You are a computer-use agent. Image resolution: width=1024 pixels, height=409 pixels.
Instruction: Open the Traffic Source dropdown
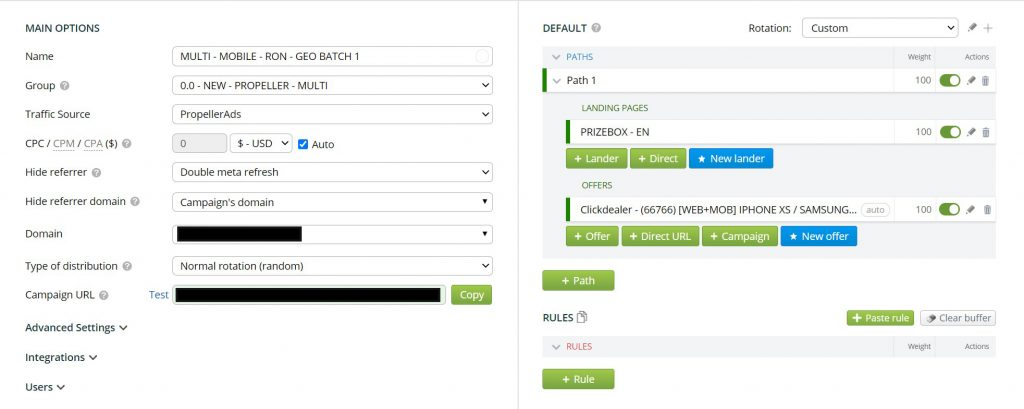[x=332, y=115]
